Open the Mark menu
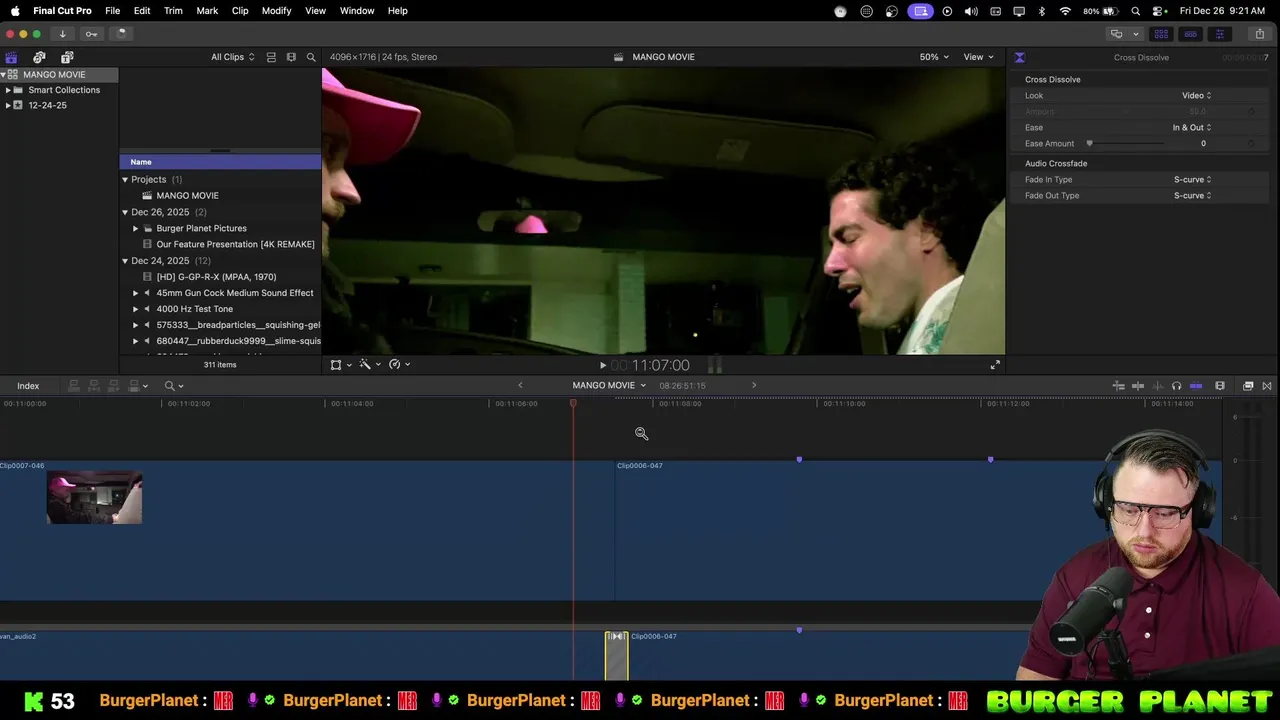 (207, 11)
